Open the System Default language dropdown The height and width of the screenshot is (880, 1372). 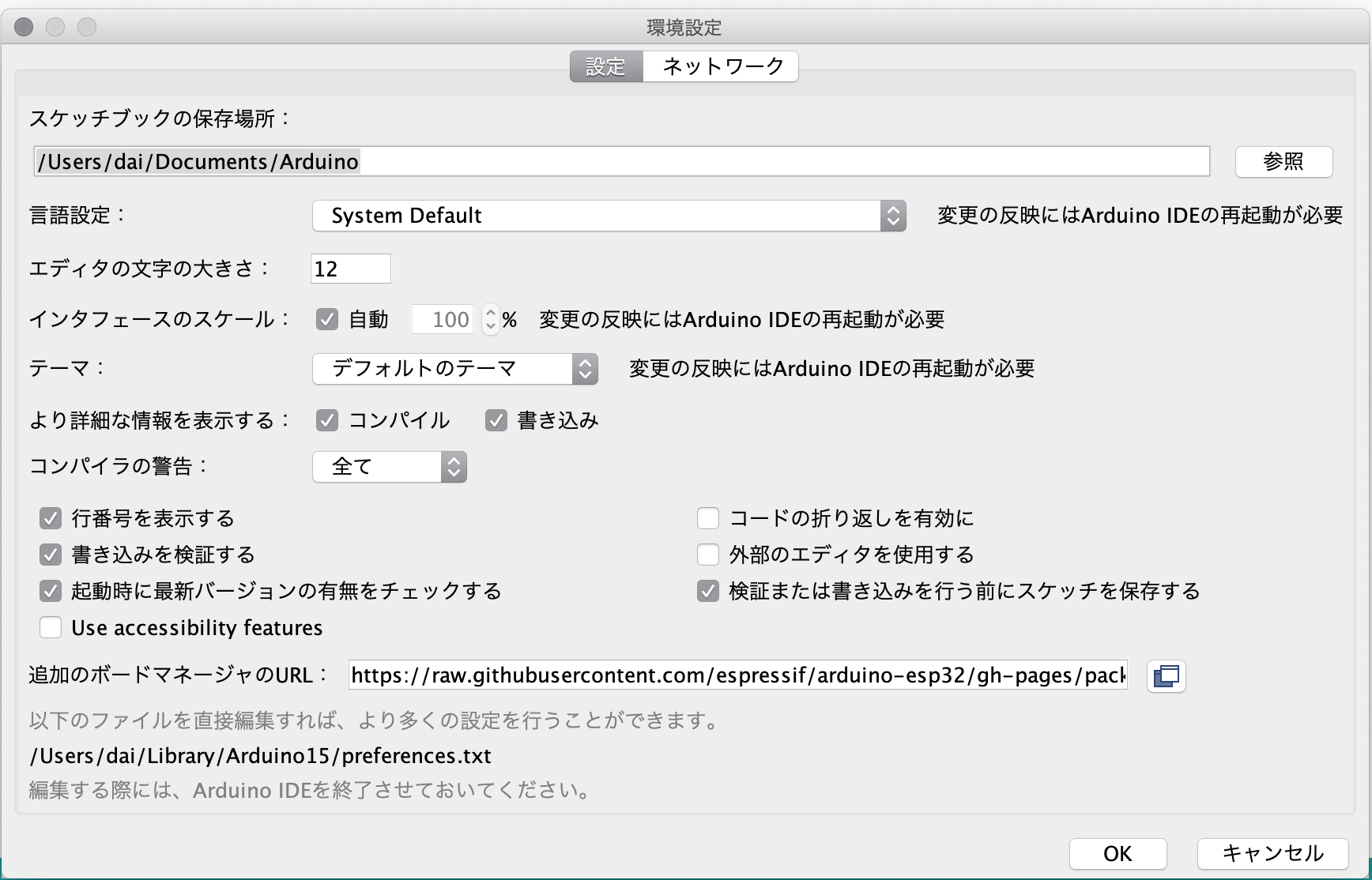coord(609,216)
